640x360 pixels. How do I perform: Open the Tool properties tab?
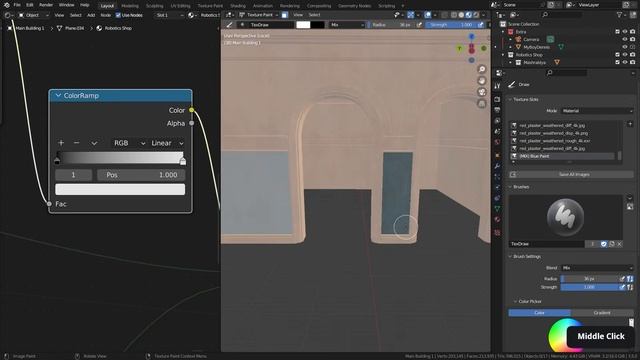[x=497, y=86]
